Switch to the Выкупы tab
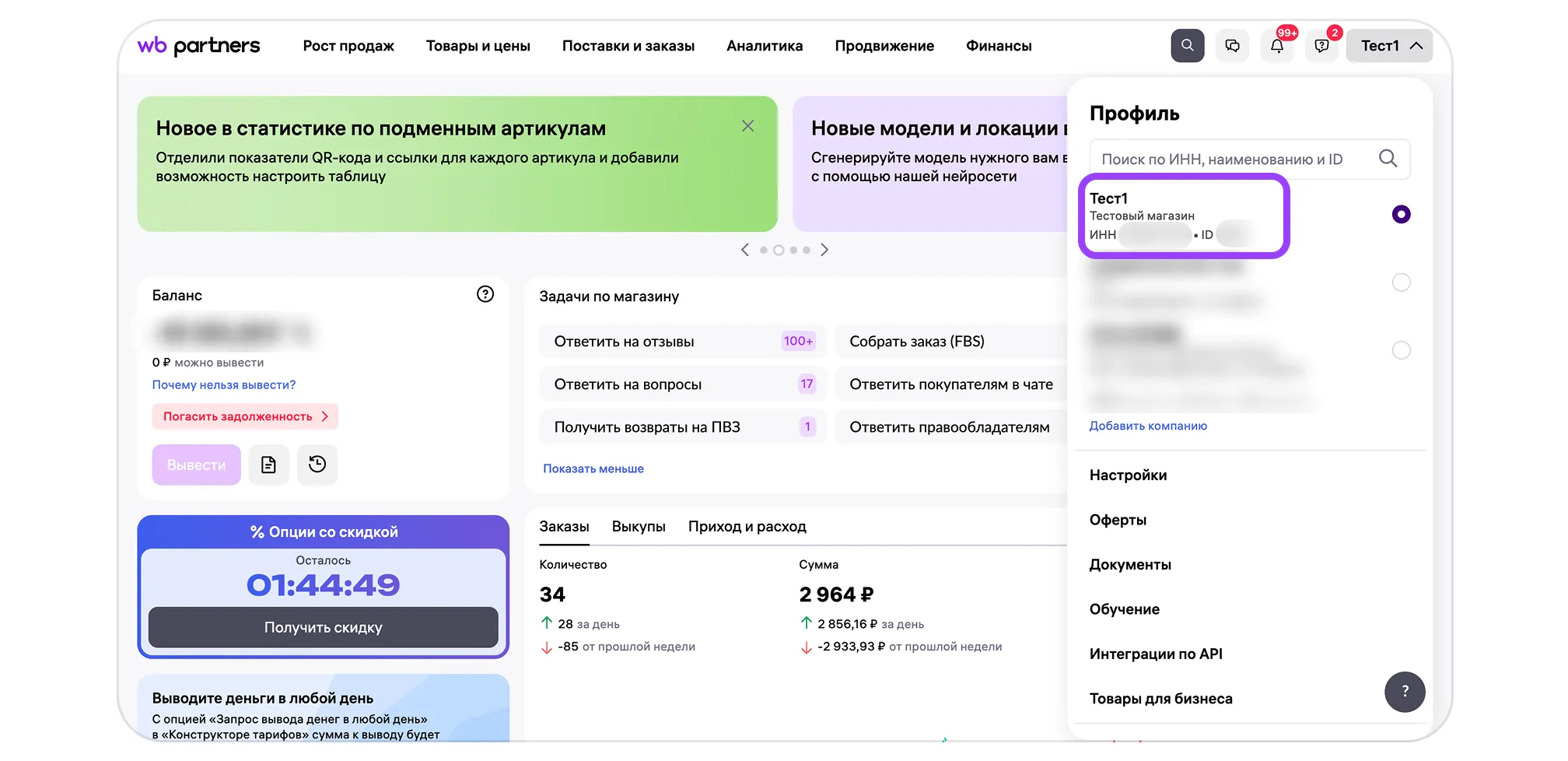The width and height of the screenshot is (1568, 761). click(638, 527)
